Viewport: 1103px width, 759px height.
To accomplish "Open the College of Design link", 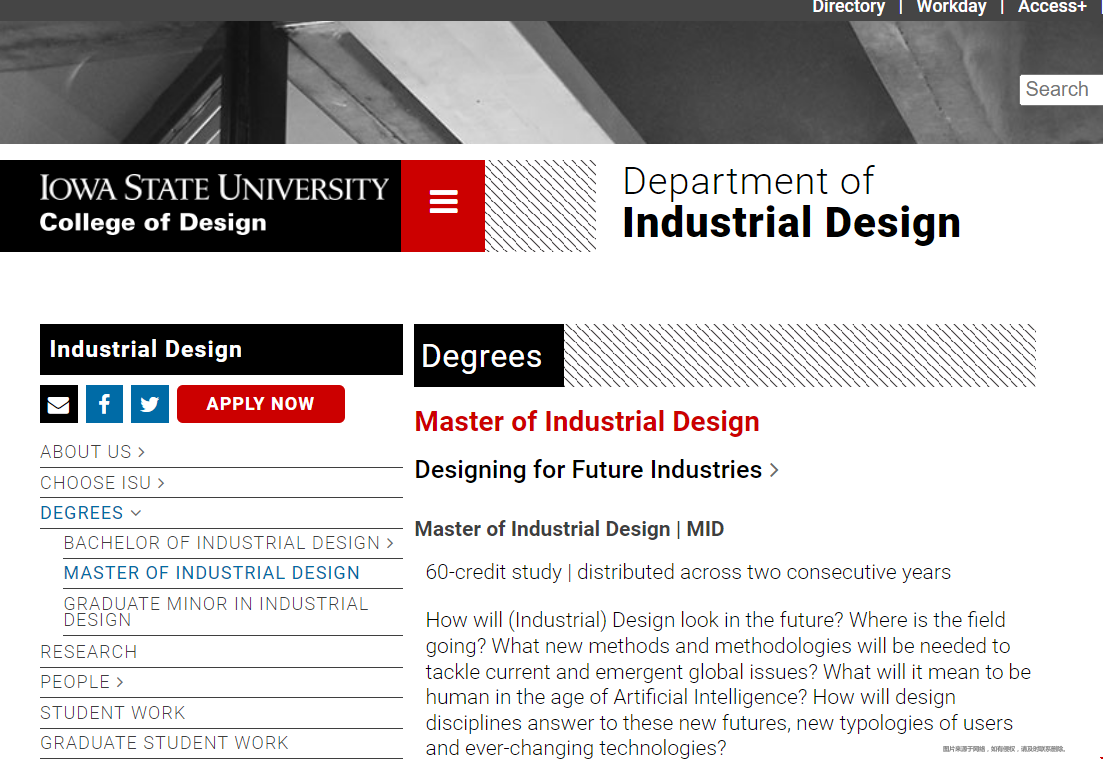I will pyautogui.click(x=153, y=222).
